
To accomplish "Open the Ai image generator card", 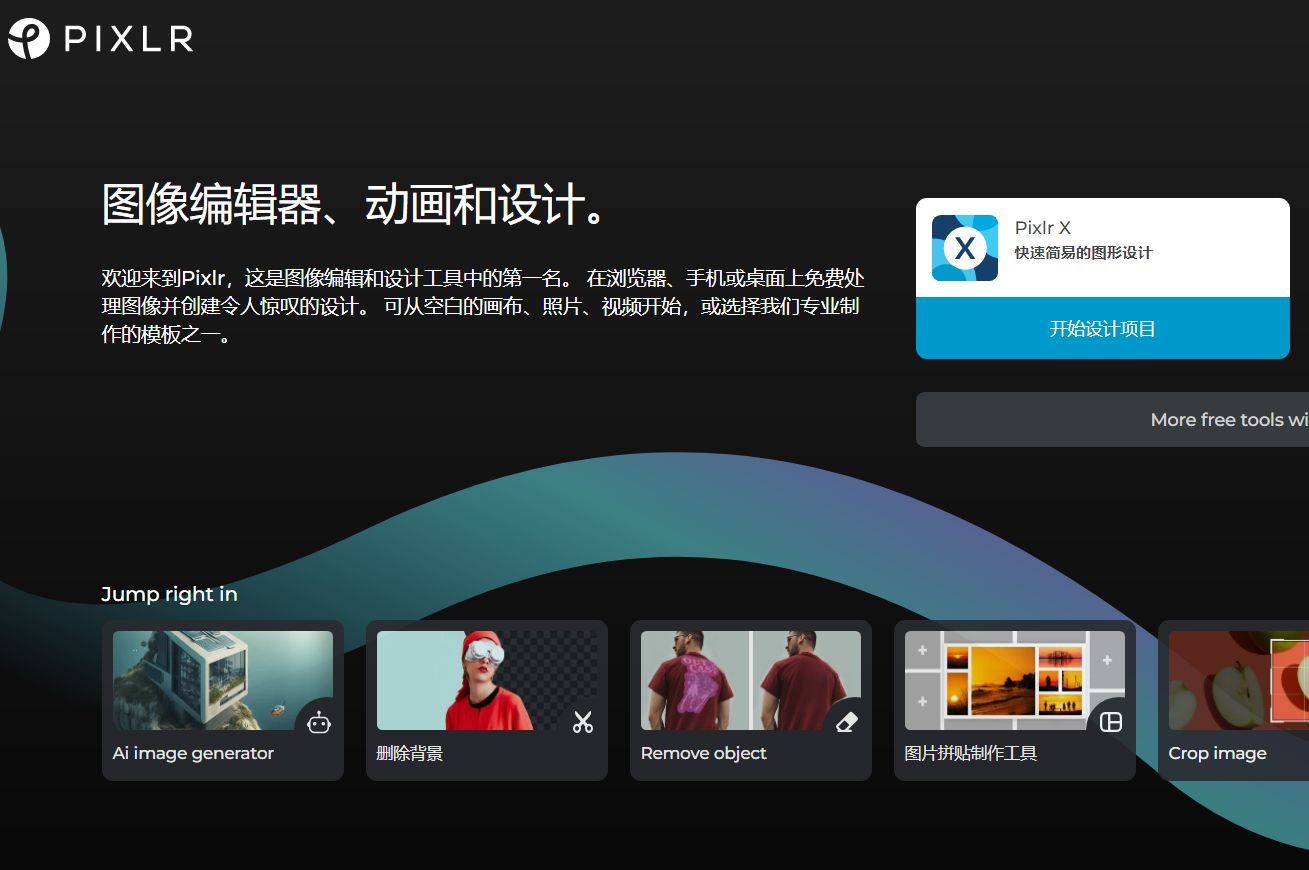I will [222, 680].
